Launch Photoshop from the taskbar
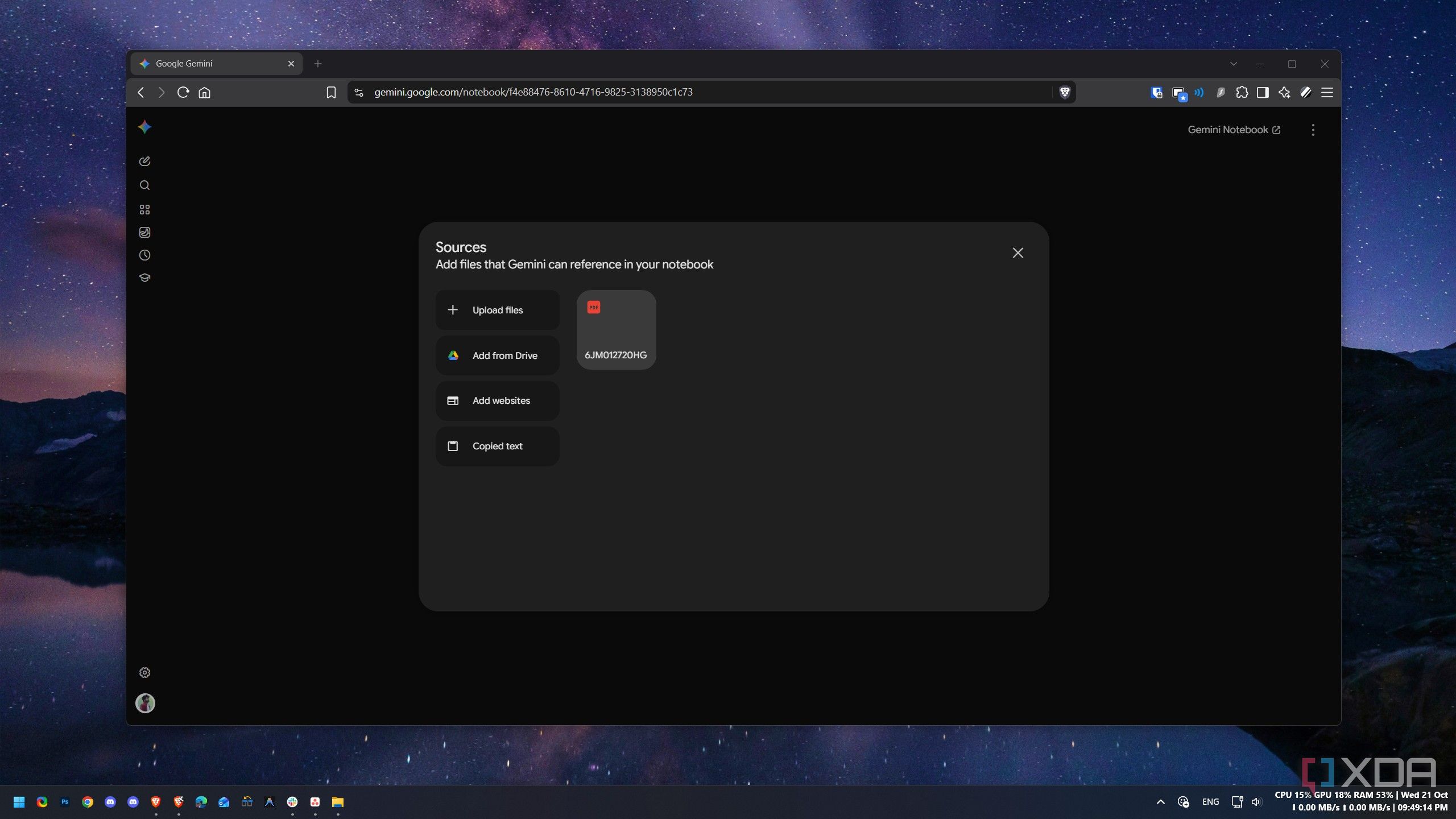 coord(65,802)
